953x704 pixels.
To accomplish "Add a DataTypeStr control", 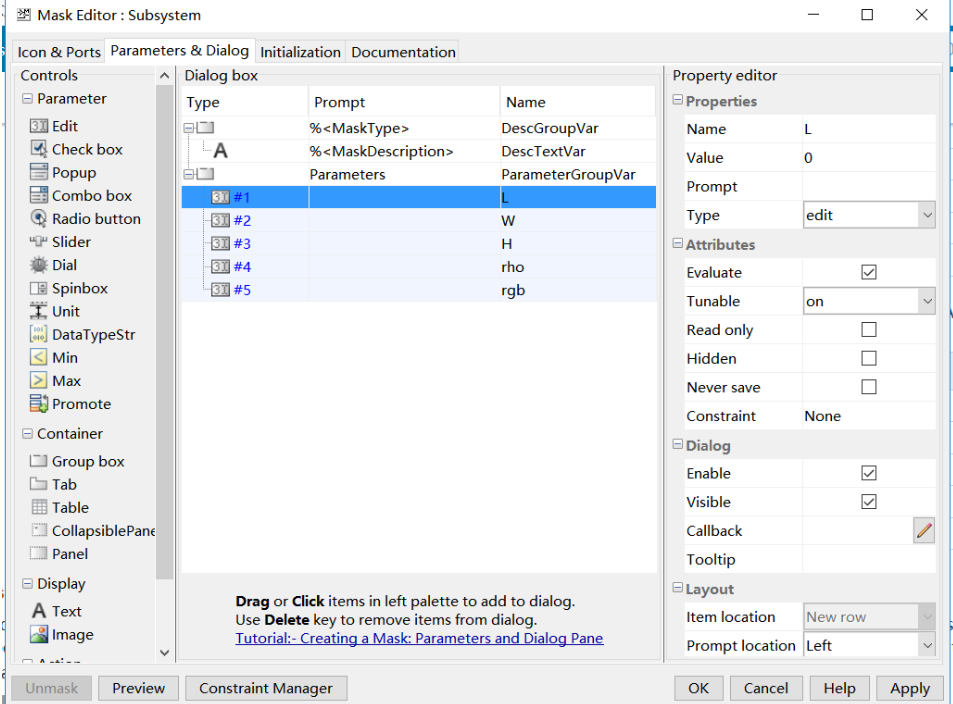I will [83, 334].
